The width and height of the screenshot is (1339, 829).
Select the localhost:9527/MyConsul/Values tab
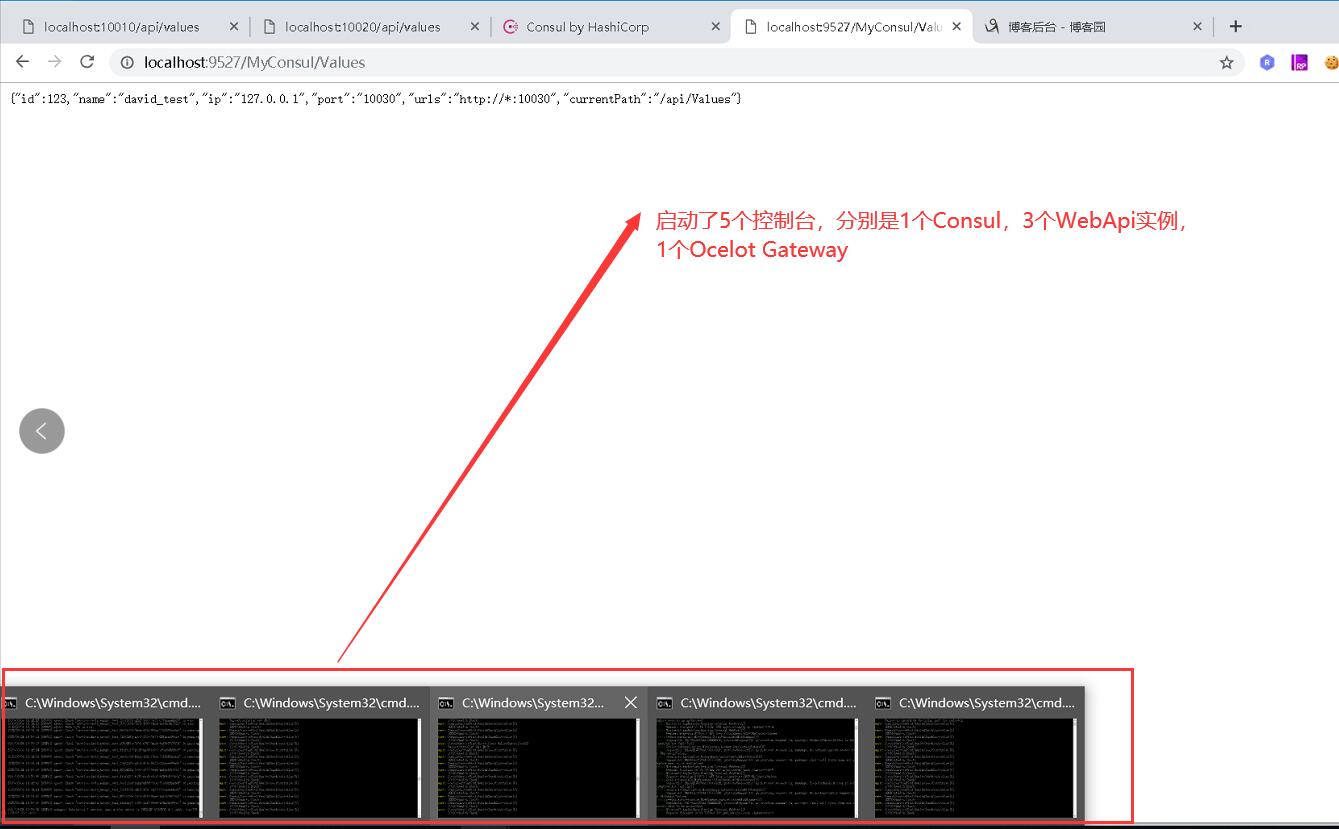point(851,27)
